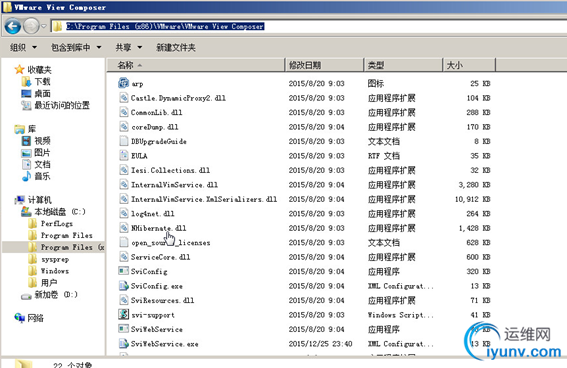Select the EULA RTF document icon
The height and width of the screenshot is (368, 567).
pyautogui.click(x=124, y=155)
